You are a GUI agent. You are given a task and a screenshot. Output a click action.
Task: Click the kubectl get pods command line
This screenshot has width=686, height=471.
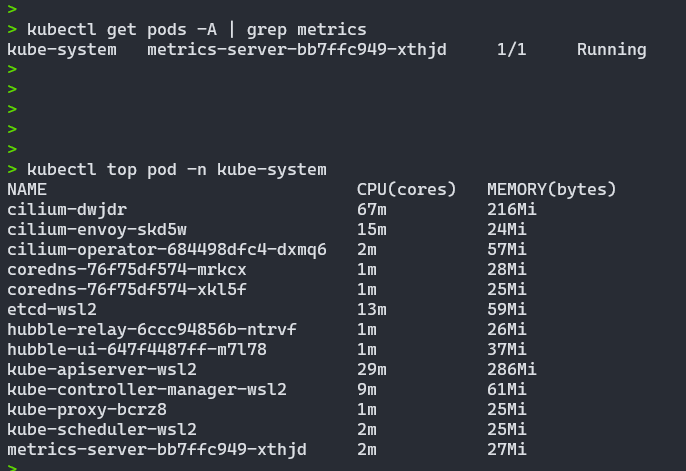tap(197, 29)
